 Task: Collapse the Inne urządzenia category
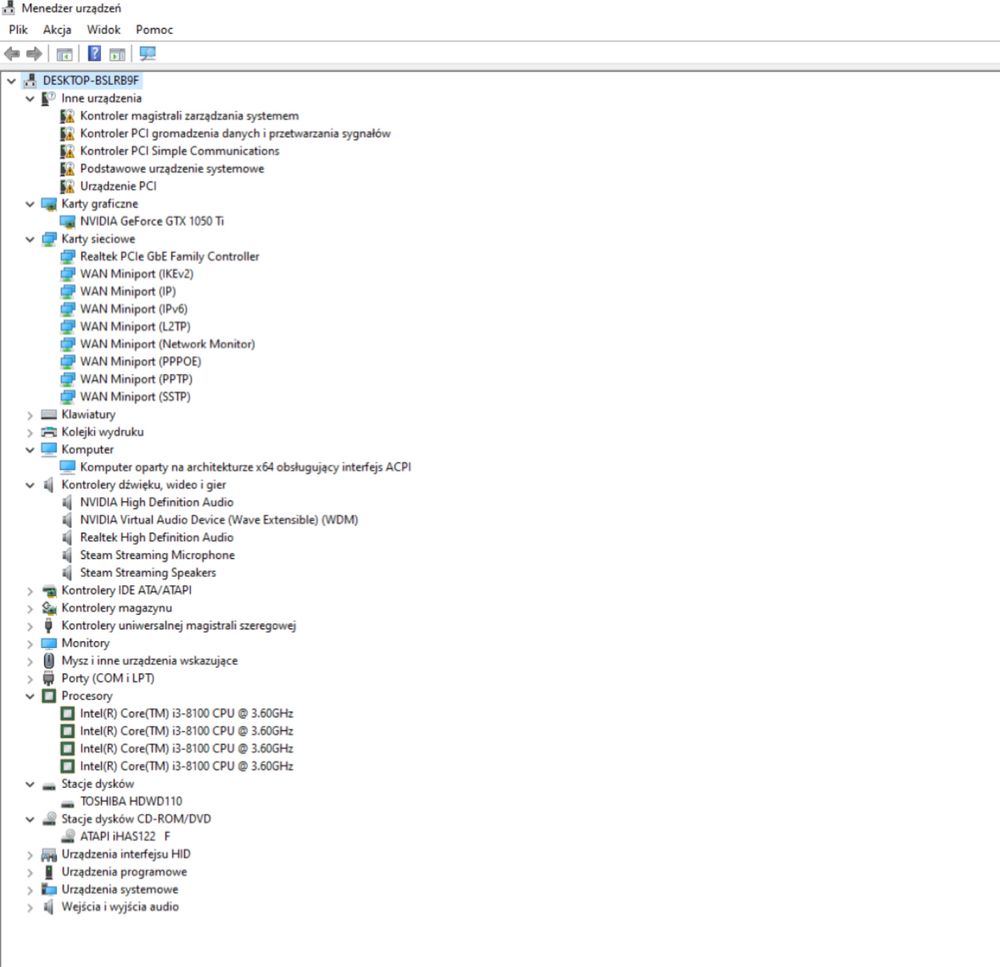point(30,99)
